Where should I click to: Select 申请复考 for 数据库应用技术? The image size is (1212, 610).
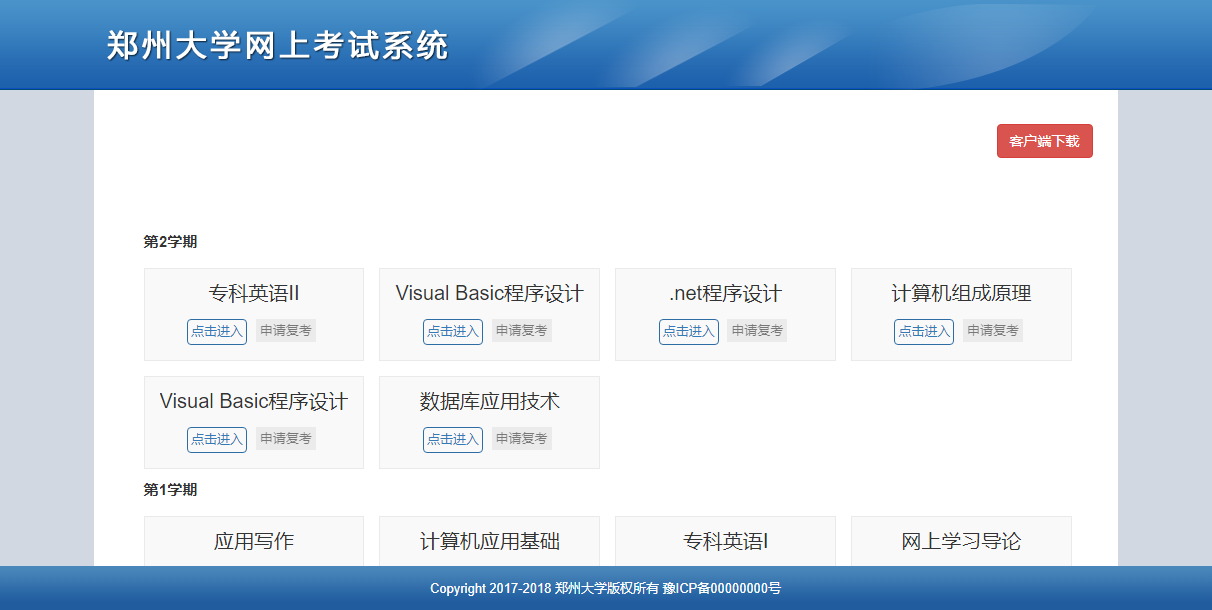[x=521, y=439]
